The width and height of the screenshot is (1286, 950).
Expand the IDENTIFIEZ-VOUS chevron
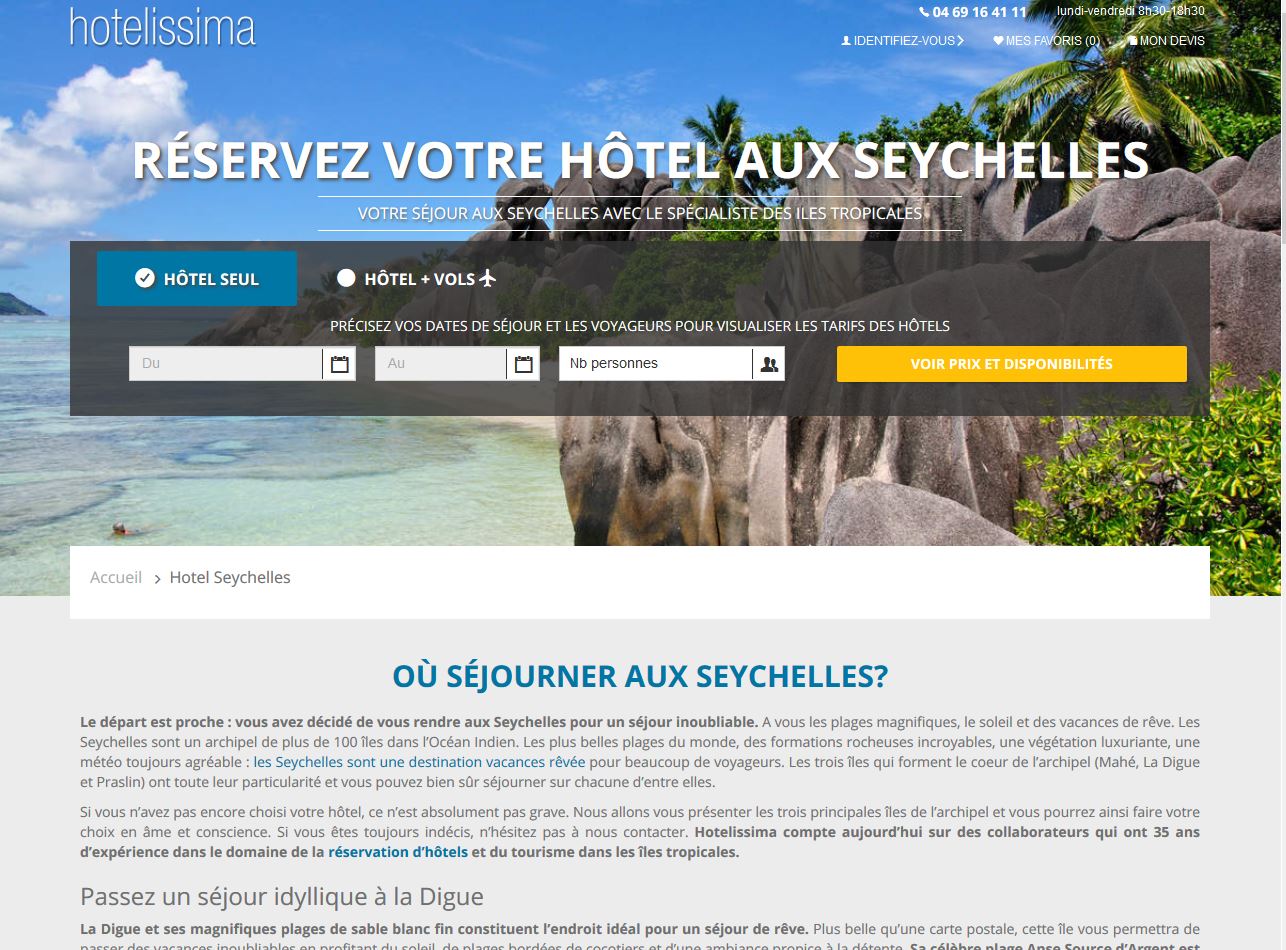point(961,41)
